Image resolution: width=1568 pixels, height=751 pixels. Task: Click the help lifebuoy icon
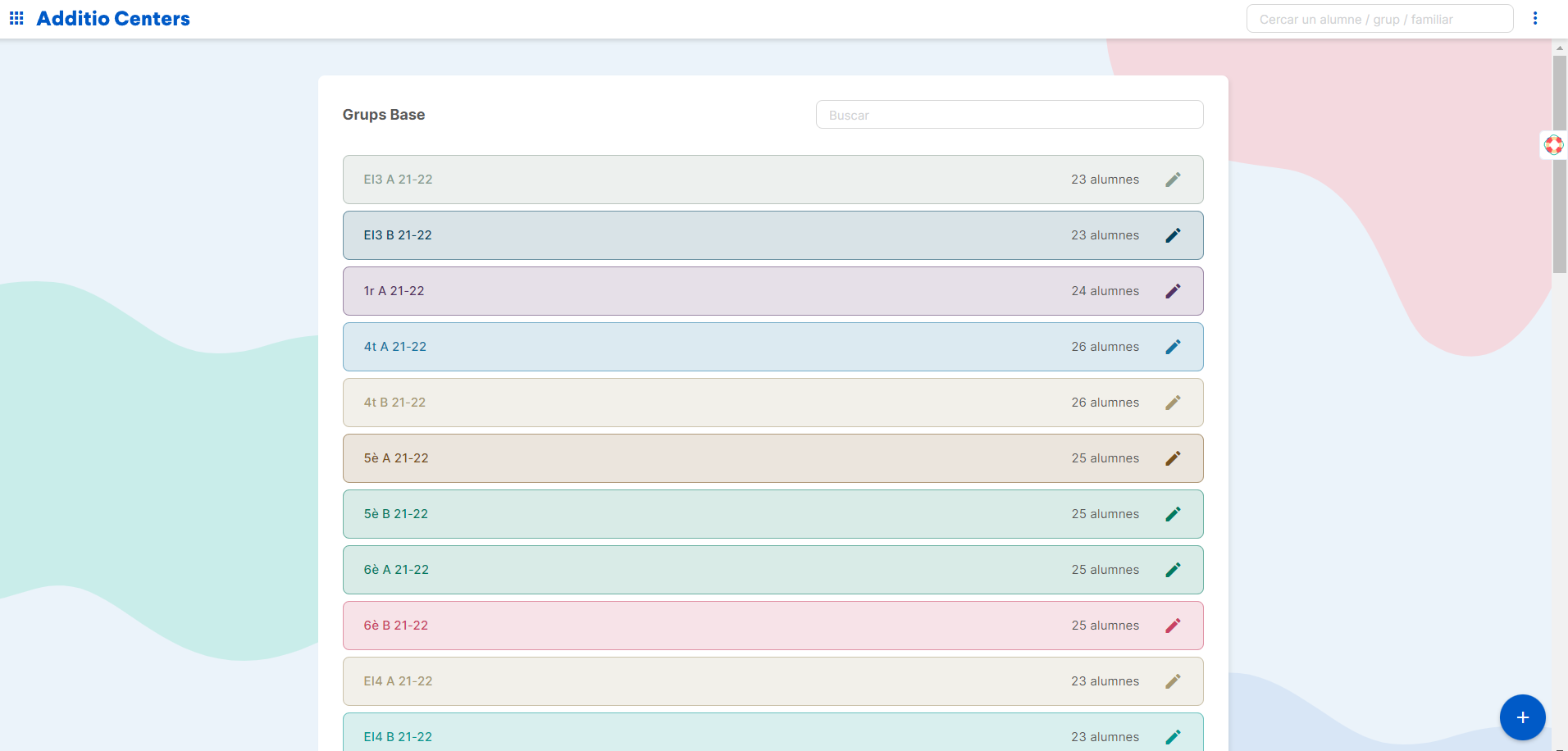(x=1553, y=145)
